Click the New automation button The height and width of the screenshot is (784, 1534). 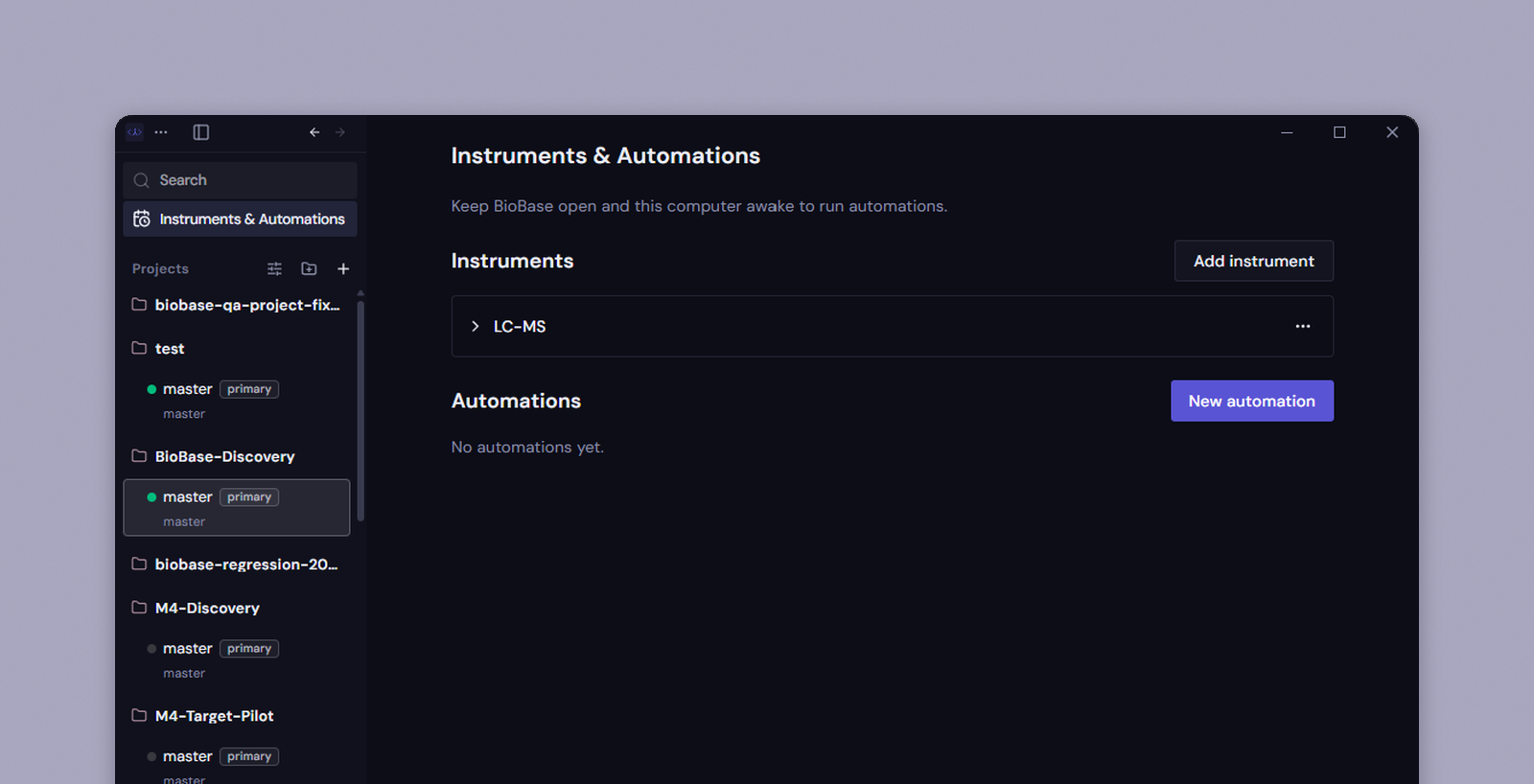coord(1252,402)
